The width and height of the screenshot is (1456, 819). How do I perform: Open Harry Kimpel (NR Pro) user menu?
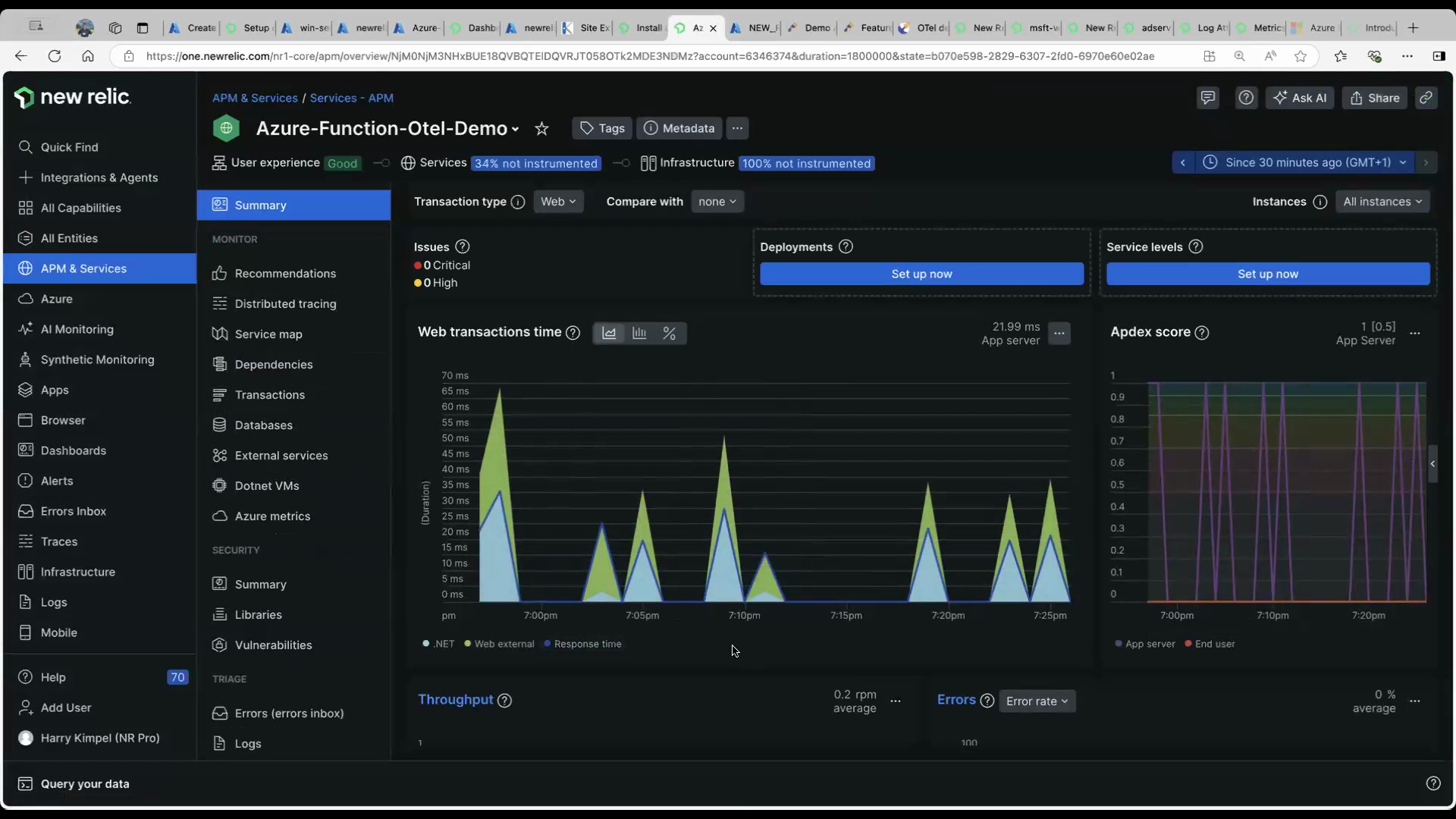coord(100,738)
